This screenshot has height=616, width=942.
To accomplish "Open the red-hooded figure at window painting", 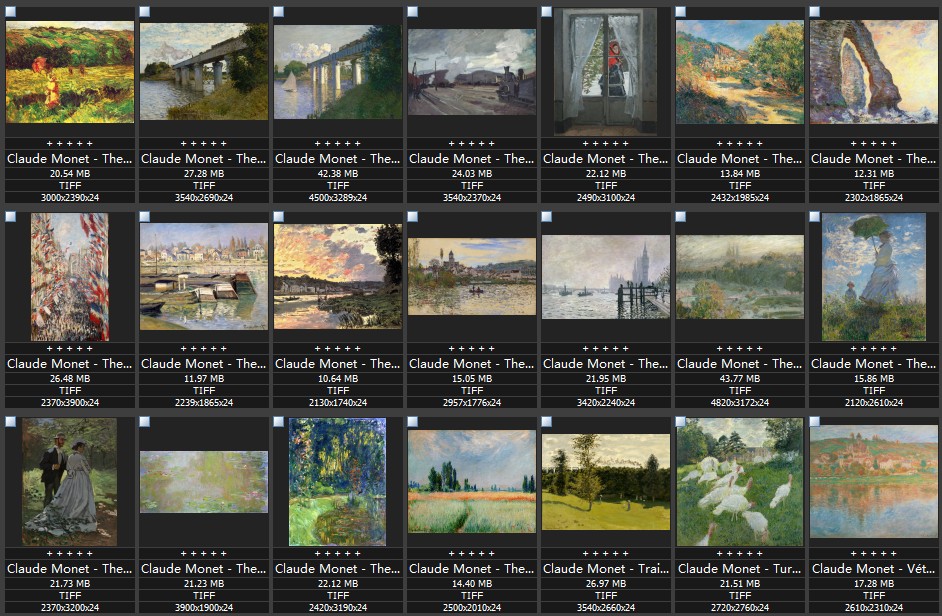I will tap(606, 72).
